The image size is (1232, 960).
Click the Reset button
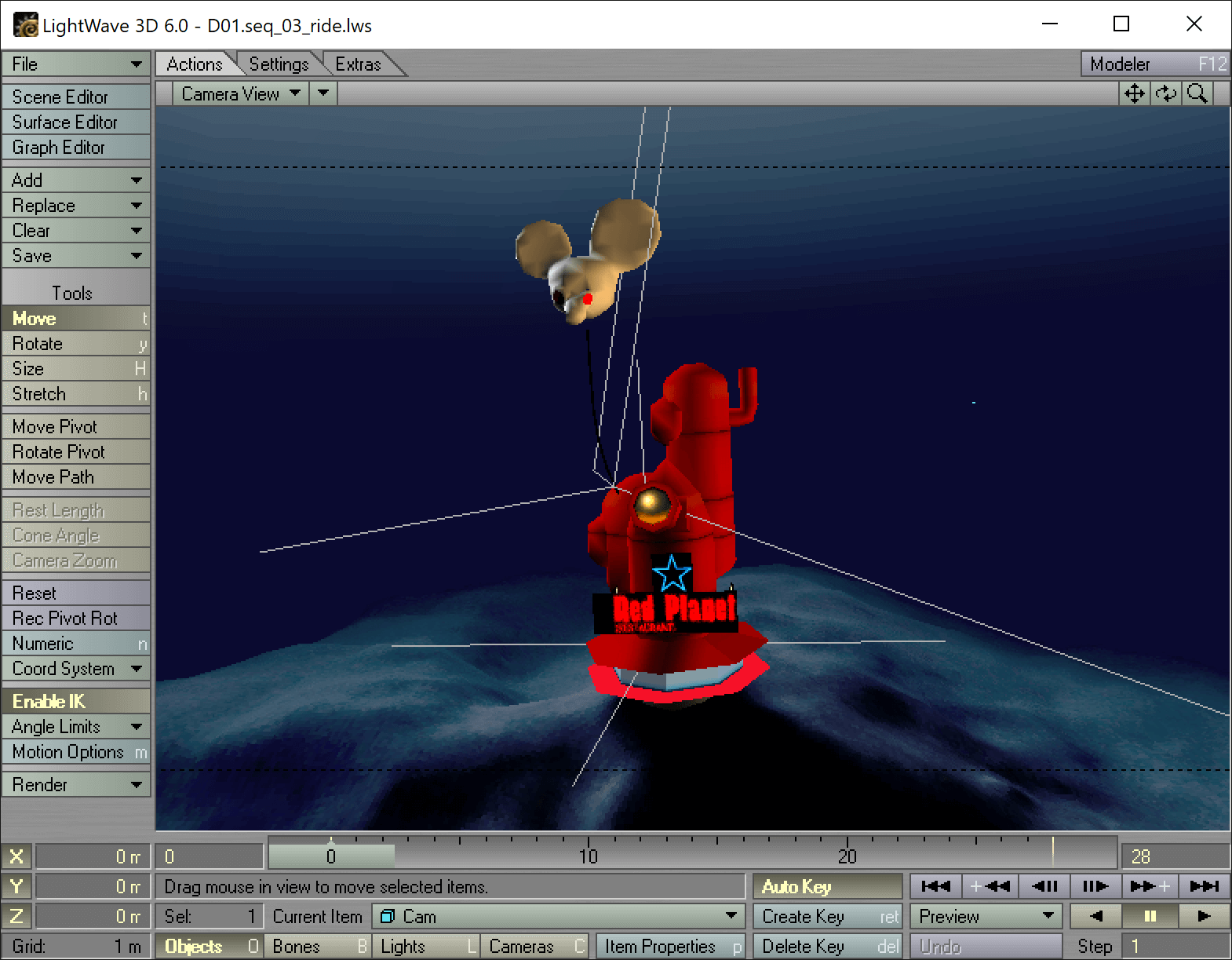click(76, 593)
